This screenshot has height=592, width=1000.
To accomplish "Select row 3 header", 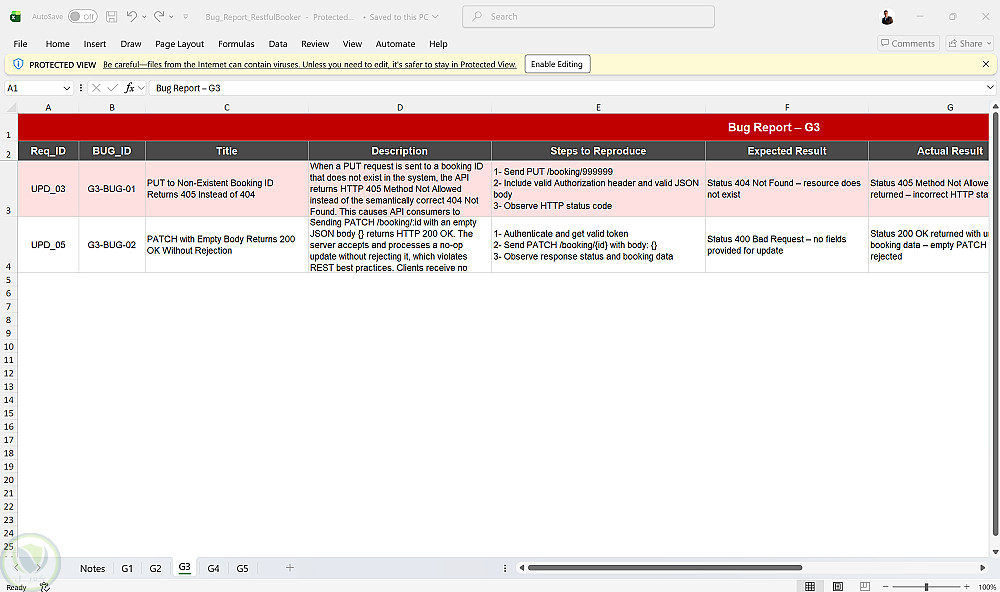I will (x=8, y=189).
